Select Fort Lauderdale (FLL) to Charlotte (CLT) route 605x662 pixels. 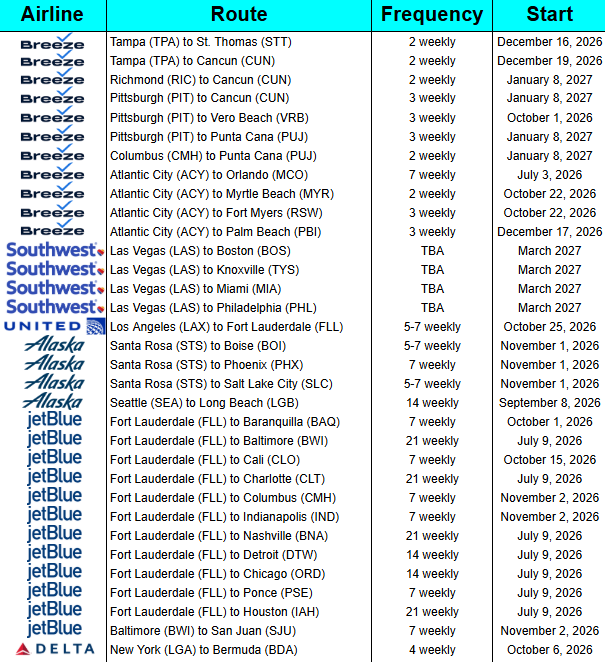[218, 479]
